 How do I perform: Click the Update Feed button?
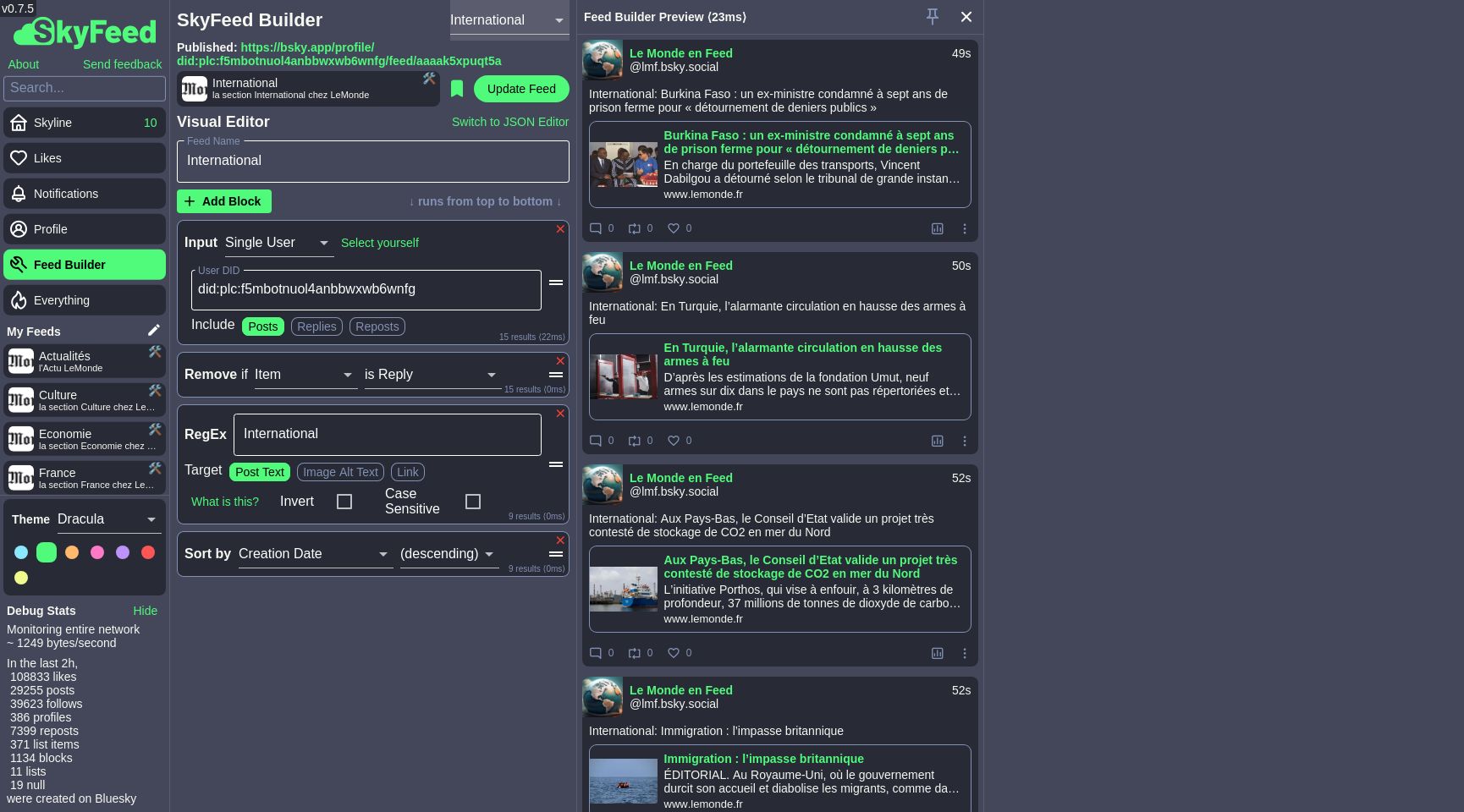pyautogui.click(x=521, y=89)
